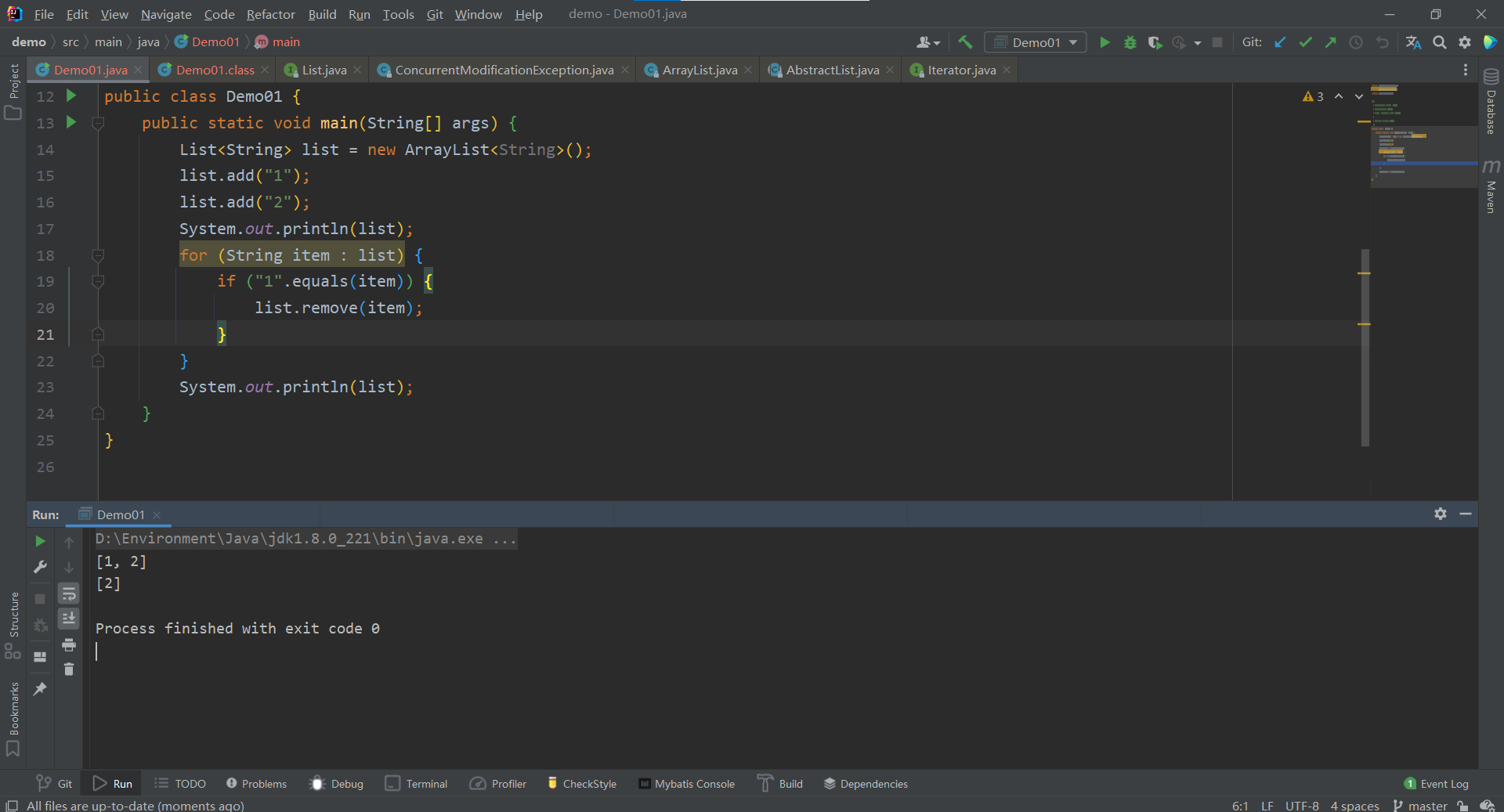Screen dimensions: 1504x812
Task: Click the 4 spaces indent setting
Action: (x=1354, y=806)
